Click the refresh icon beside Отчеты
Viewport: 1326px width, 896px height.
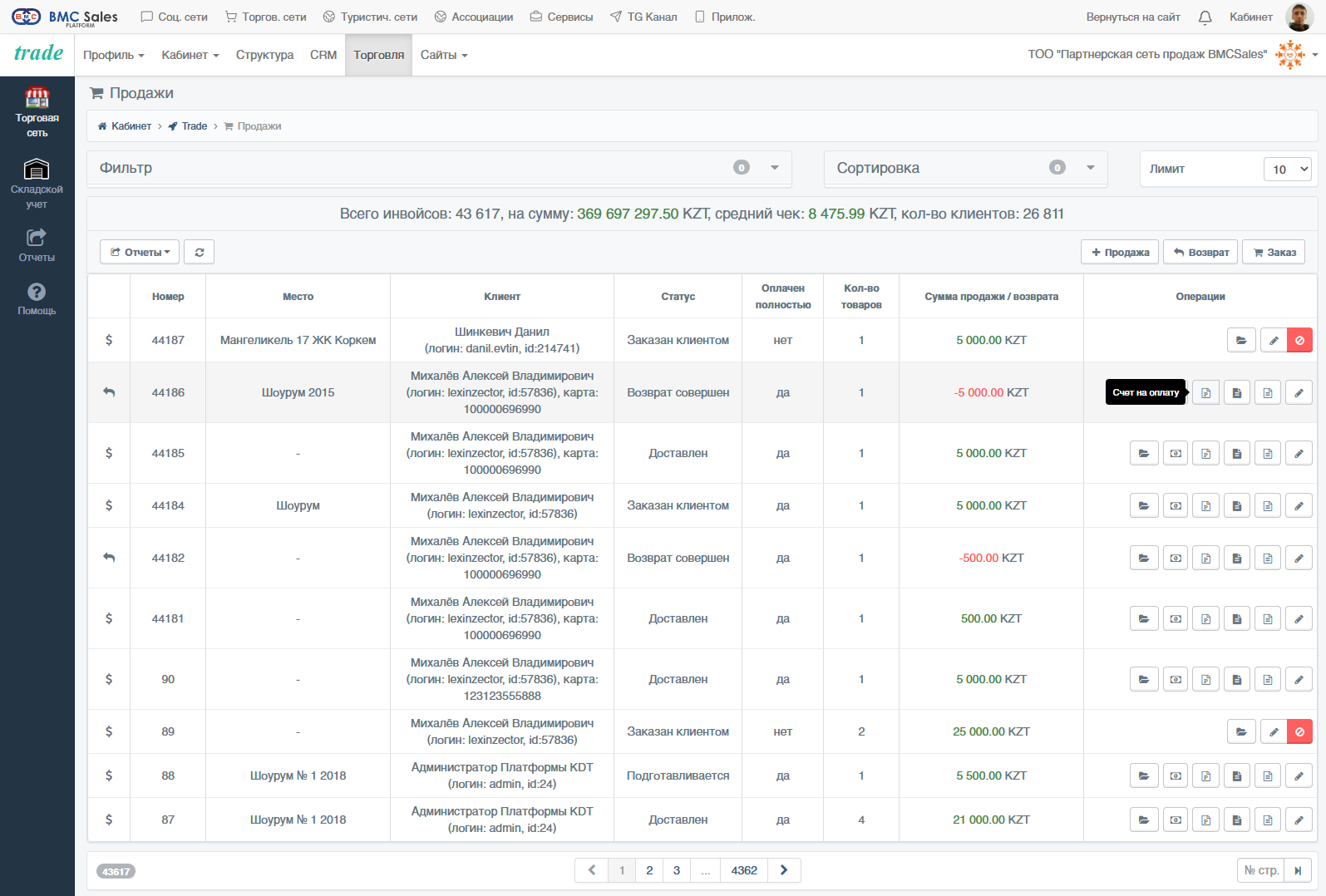coord(200,252)
